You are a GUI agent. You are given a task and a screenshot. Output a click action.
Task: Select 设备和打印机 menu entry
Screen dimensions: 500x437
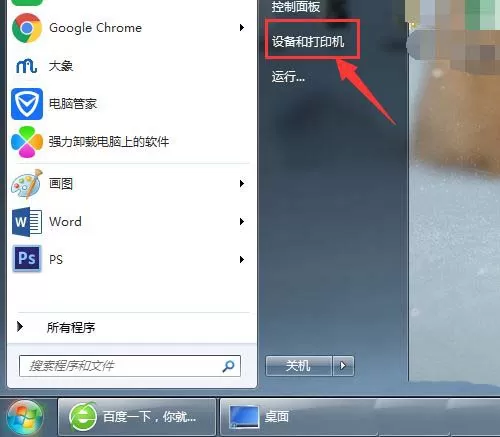click(308, 42)
